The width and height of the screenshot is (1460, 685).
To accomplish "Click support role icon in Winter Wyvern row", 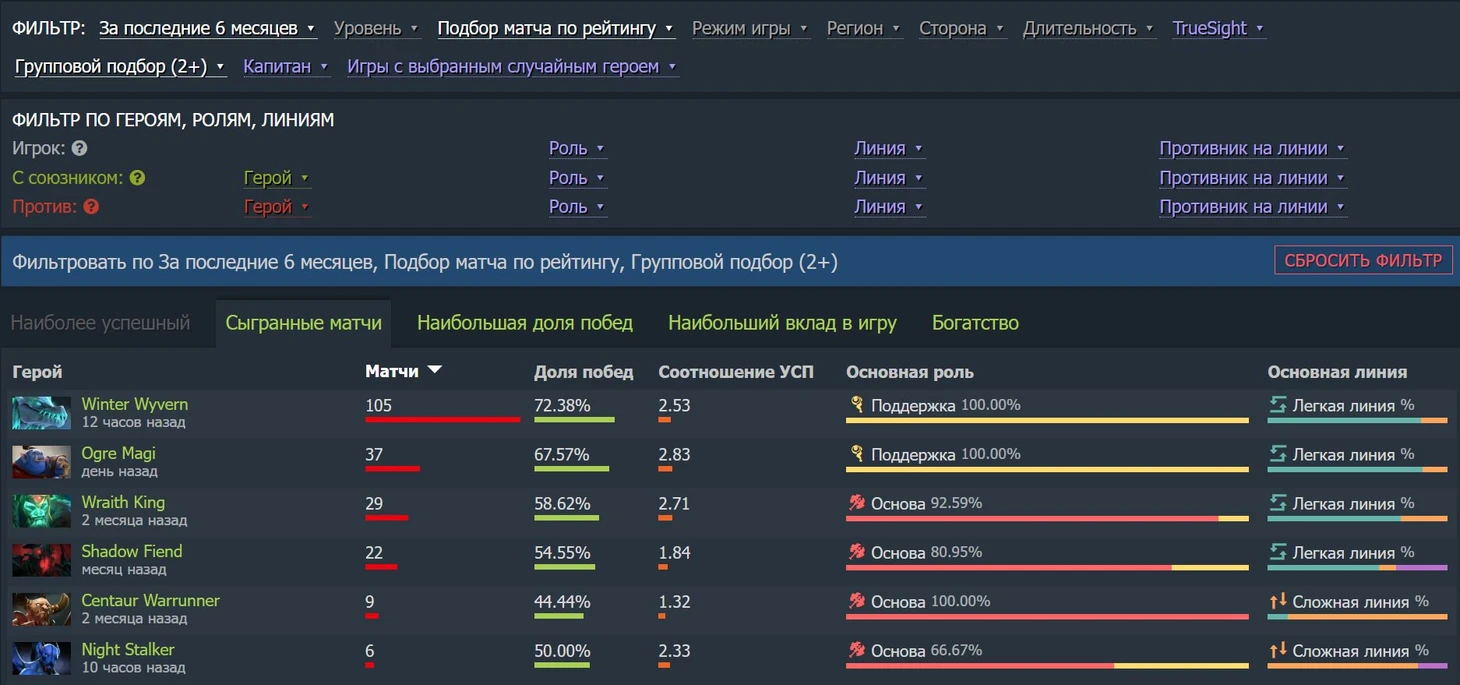I will coord(856,405).
